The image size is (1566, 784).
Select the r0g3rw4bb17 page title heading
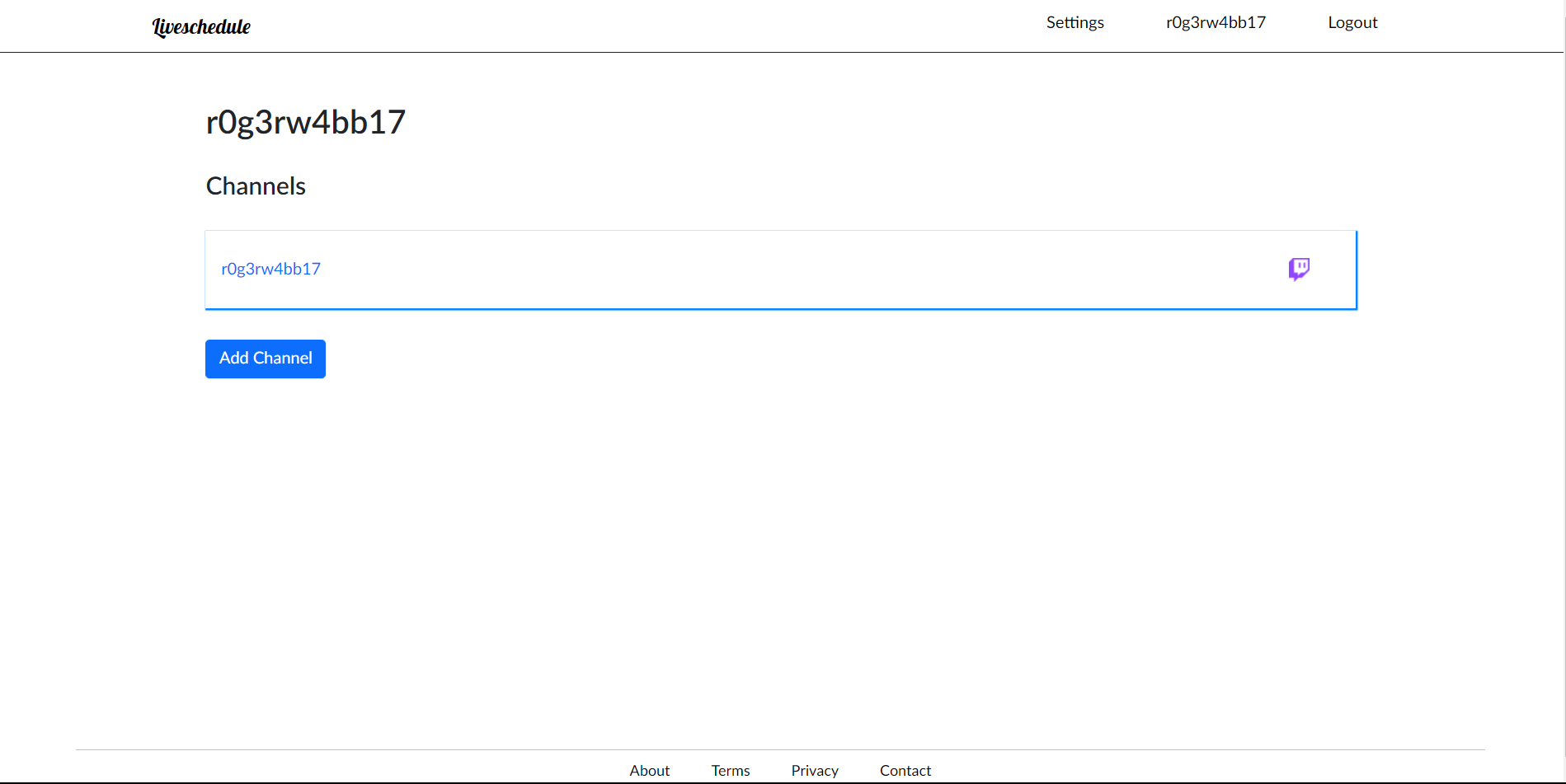[306, 122]
